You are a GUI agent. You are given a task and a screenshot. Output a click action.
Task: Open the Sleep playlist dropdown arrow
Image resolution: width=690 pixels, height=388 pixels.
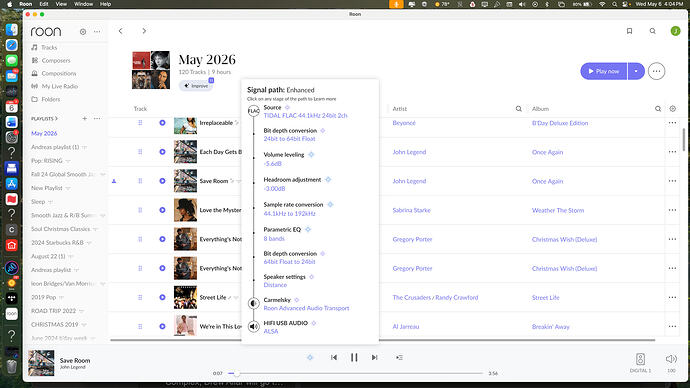50,202
